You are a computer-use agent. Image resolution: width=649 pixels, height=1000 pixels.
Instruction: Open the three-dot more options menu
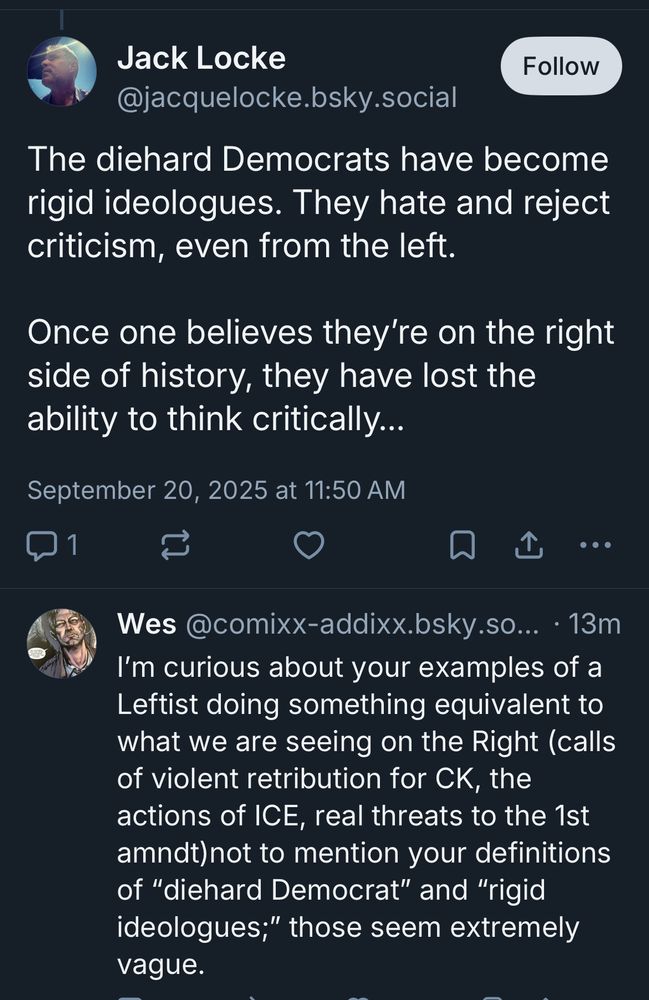point(595,546)
